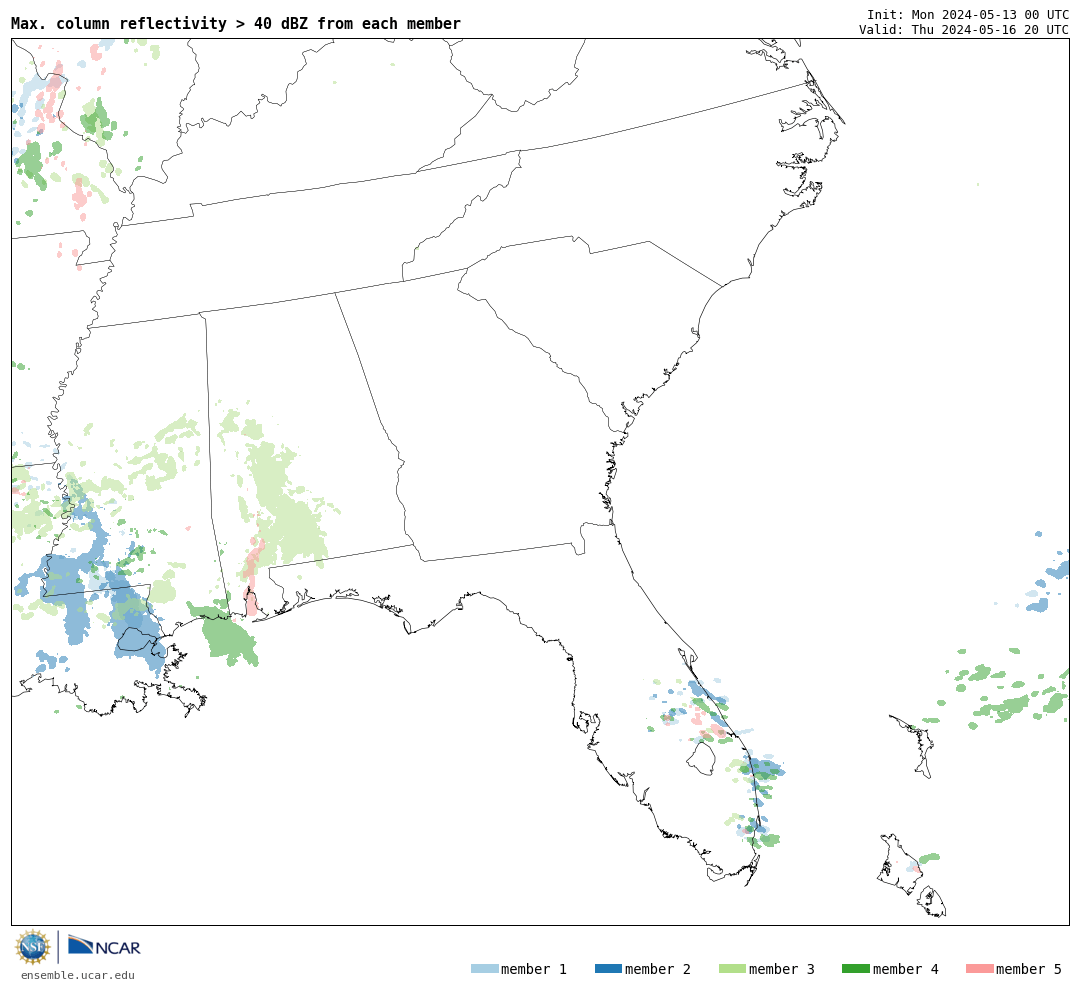The height and width of the screenshot is (988, 1080).
Task: Click the NSF logo
Action: (x=32, y=947)
